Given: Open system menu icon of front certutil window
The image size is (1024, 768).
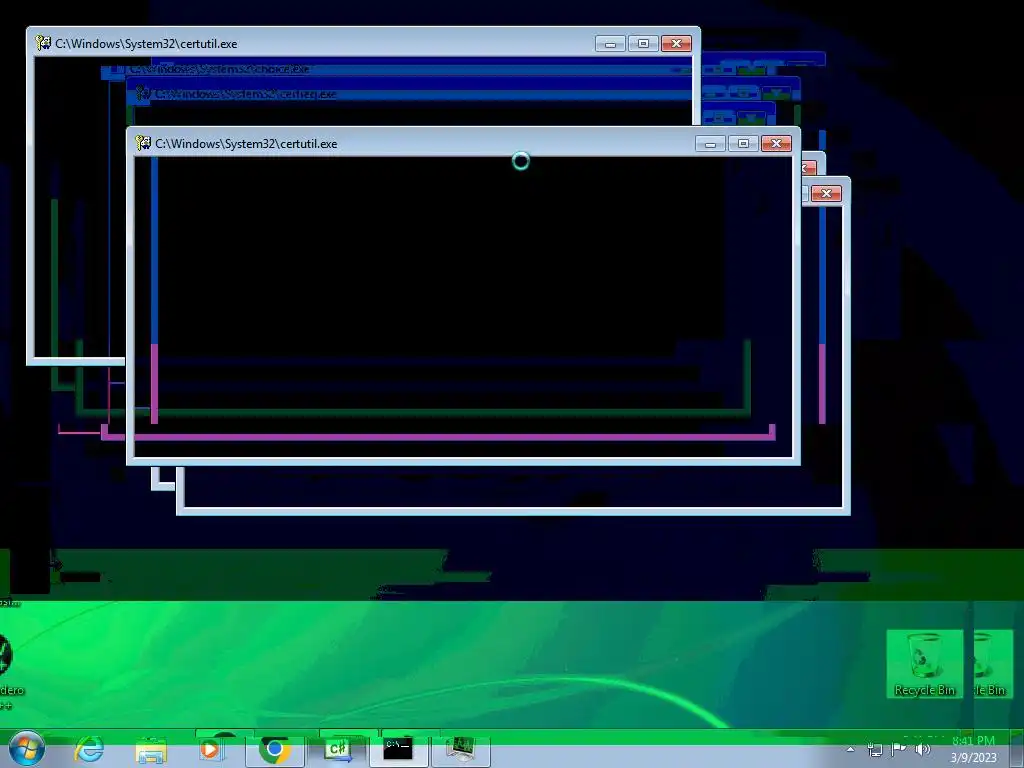Looking at the screenshot, I should coord(143,143).
